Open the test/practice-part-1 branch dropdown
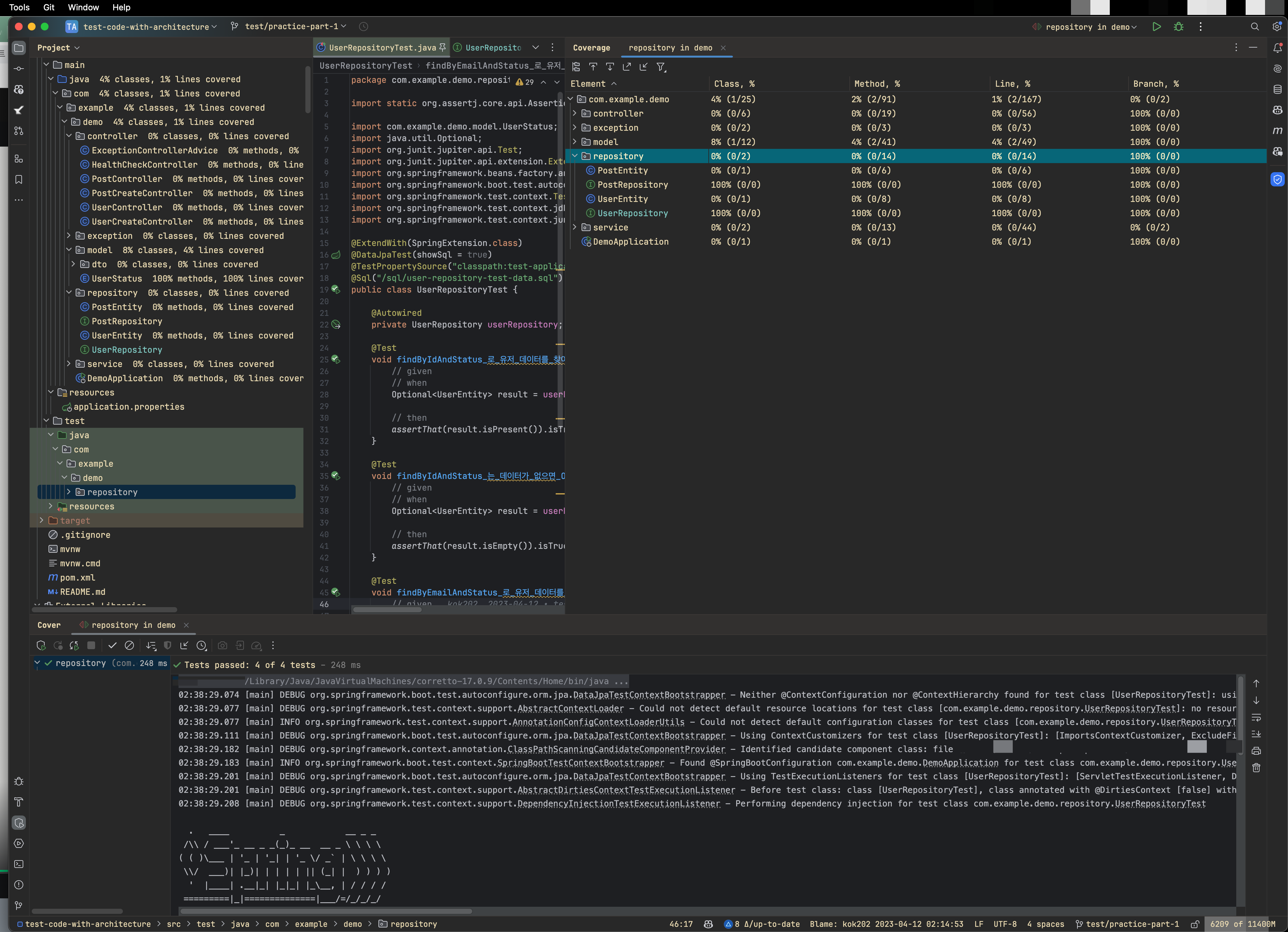Image resolution: width=1288 pixels, height=932 pixels. tap(289, 27)
